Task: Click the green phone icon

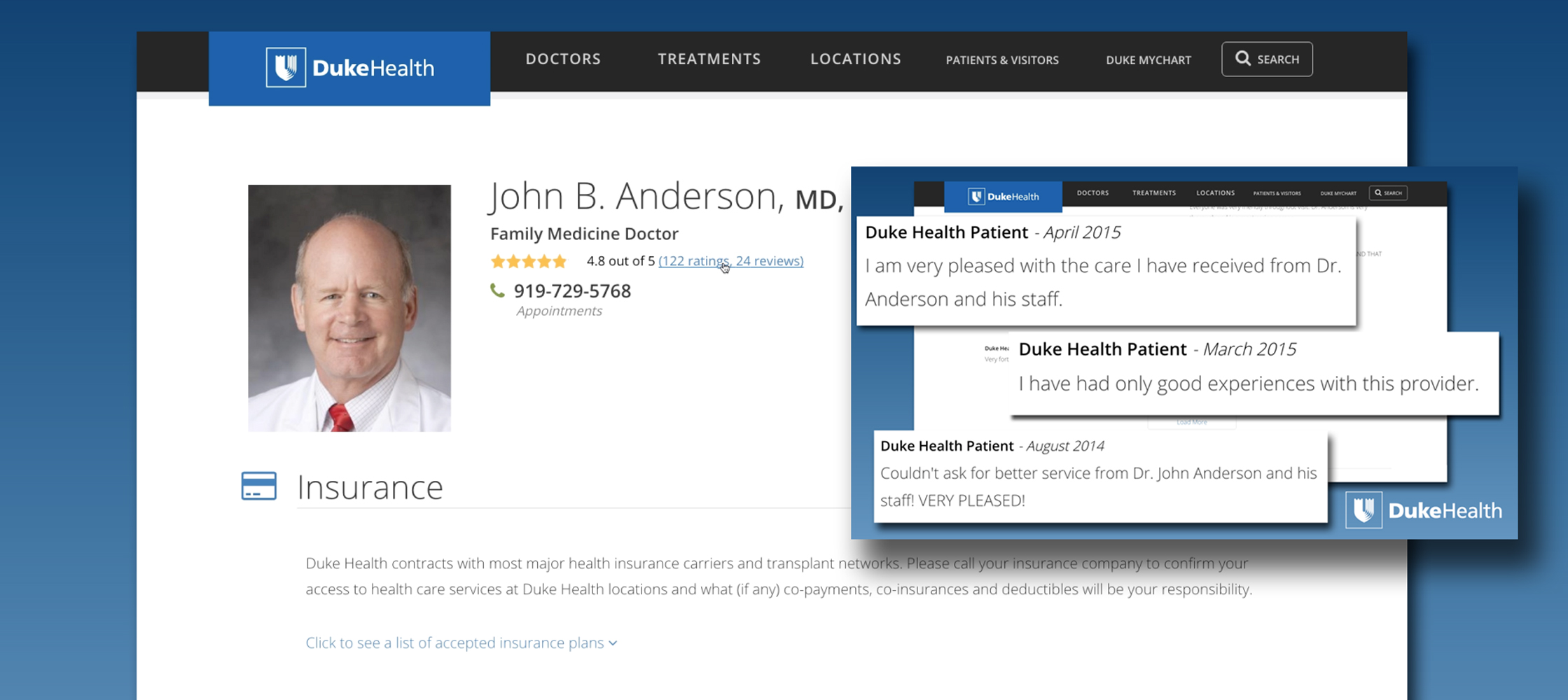Action: coord(497,290)
